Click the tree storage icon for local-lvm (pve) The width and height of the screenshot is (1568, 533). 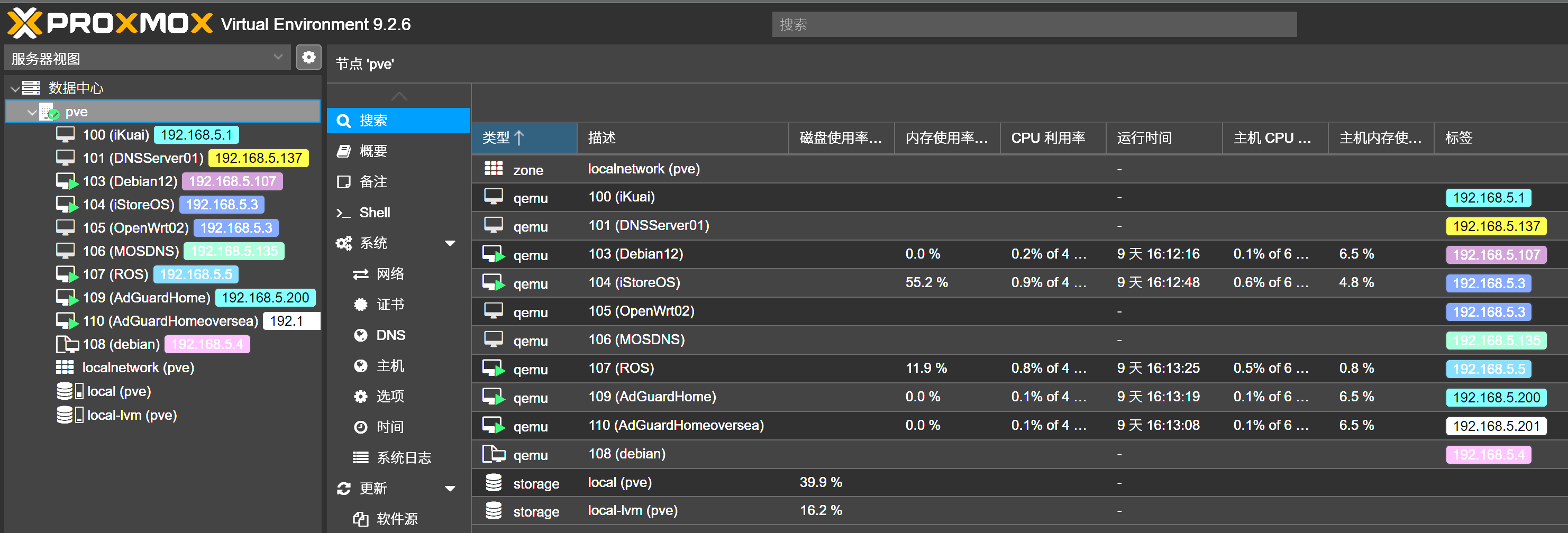pyautogui.click(x=69, y=415)
